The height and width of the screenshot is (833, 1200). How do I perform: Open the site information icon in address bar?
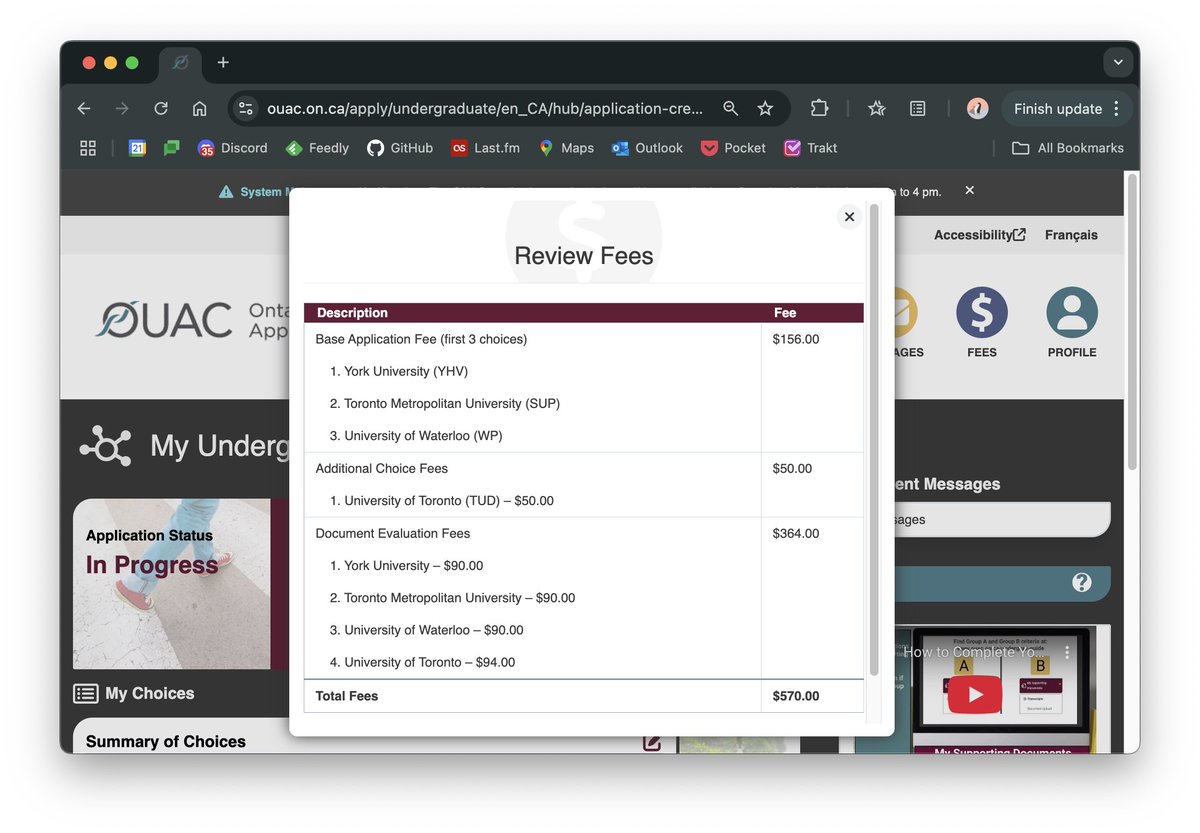click(x=247, y=108)
